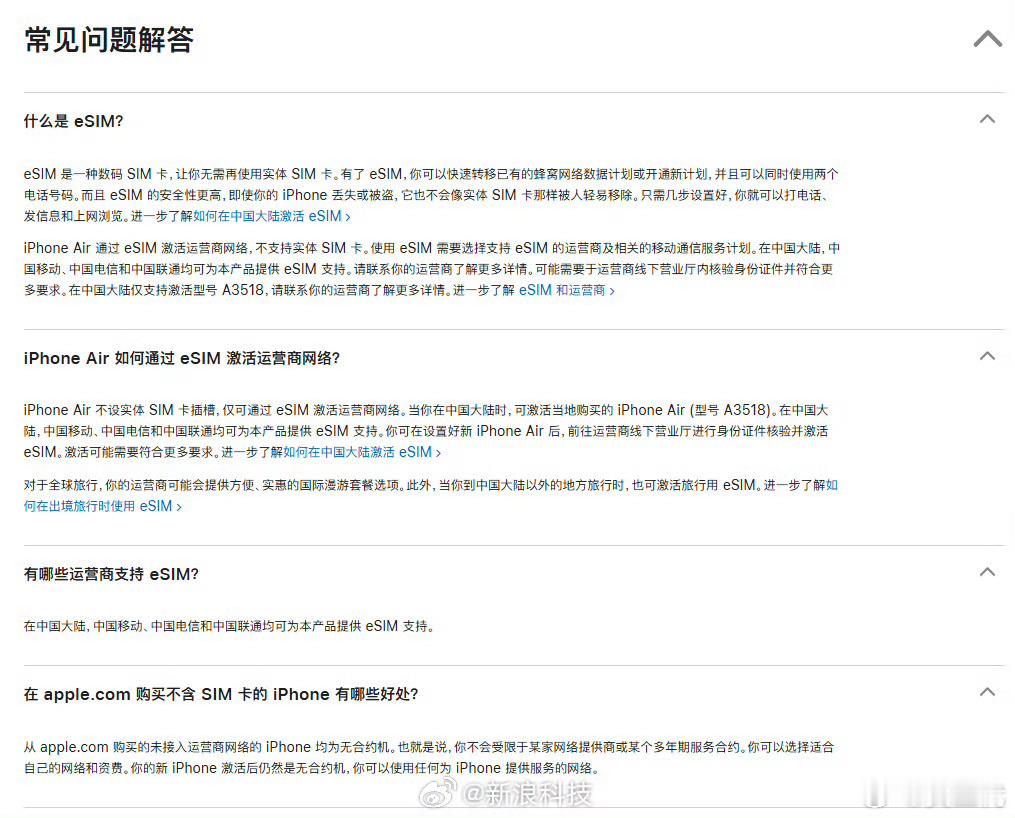Viewport: 1015px width, 818px height.
Task: Open the 如何在出境旅行时使用 eSIM link
Action: point(102,506)
